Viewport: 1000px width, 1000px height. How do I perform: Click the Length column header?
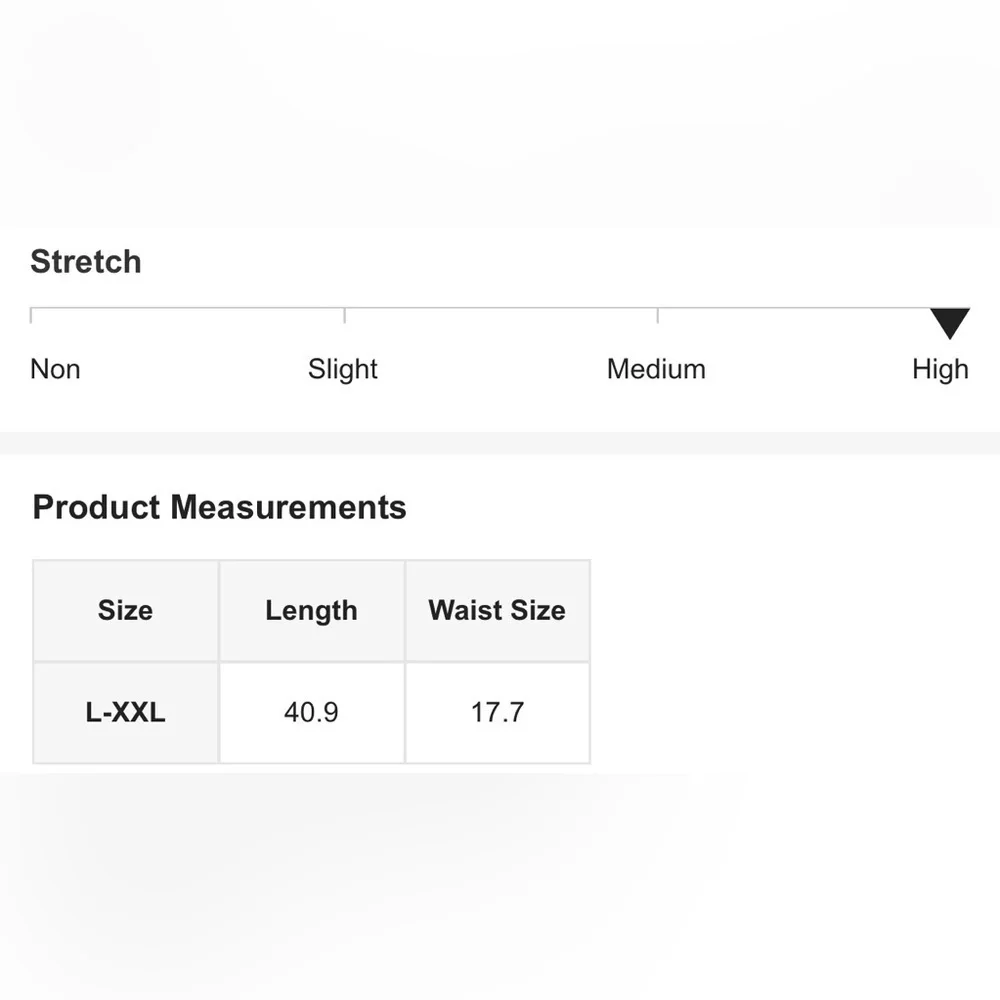tap(311, 610)
